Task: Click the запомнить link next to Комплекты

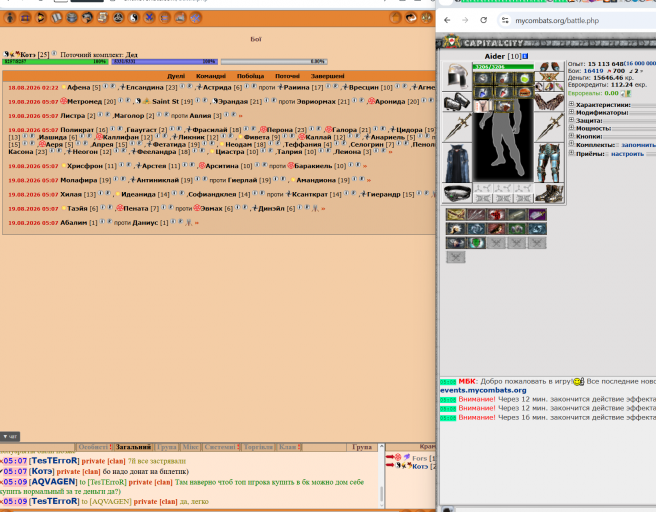Action: (638, 145)
